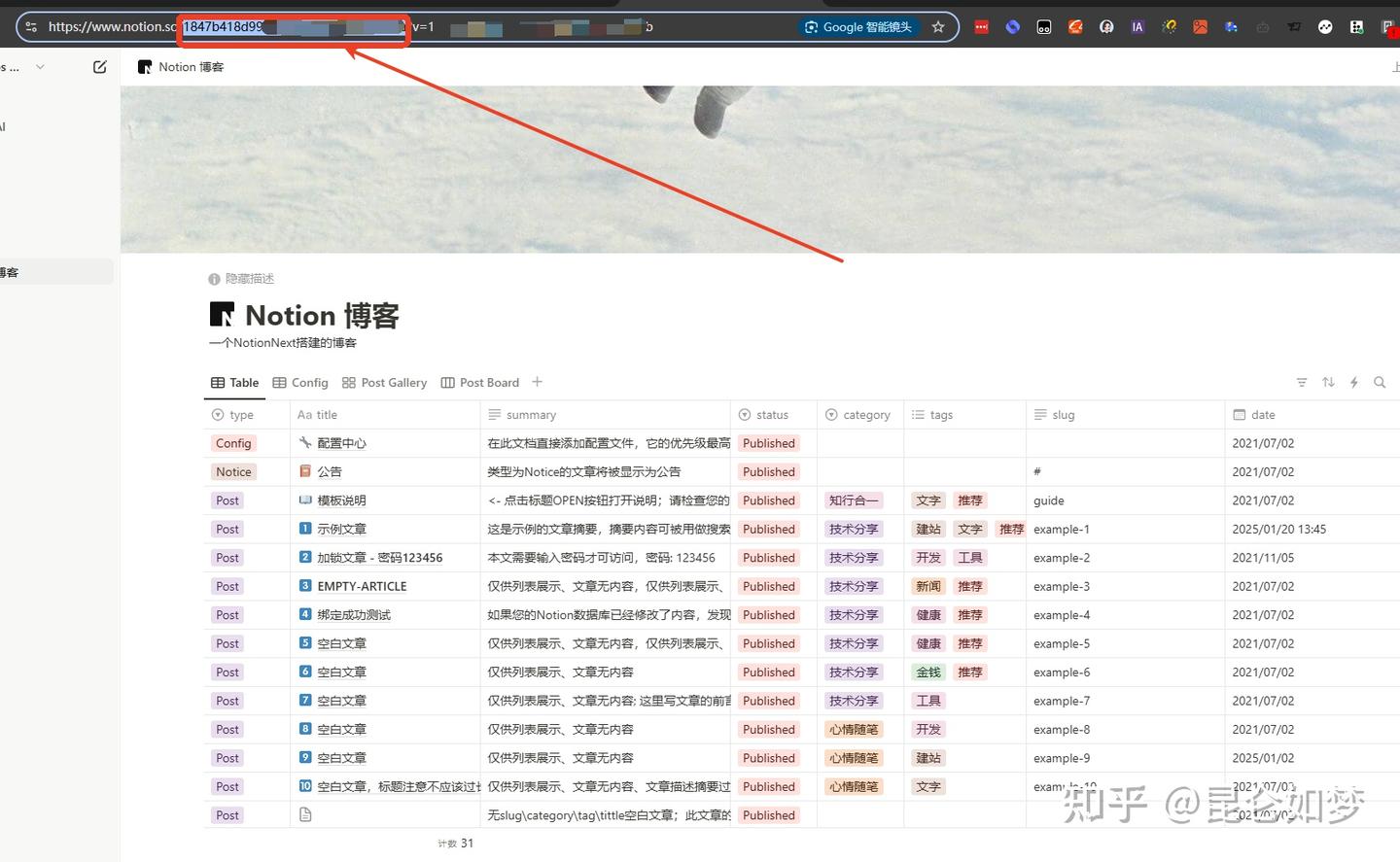Viewport: 1400px width, 862px height.
Task: Click the compose new page icon in sidebar
Action: pyautogui.click(x=99, y=66)
